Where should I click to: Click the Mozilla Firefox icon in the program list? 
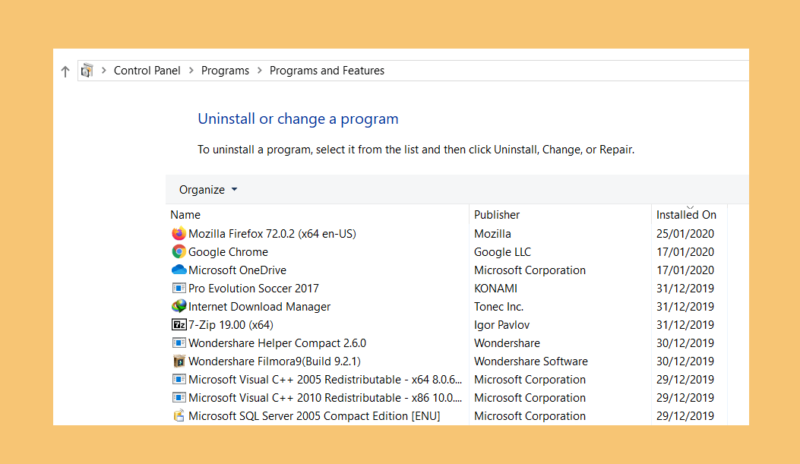click(179, 234)
